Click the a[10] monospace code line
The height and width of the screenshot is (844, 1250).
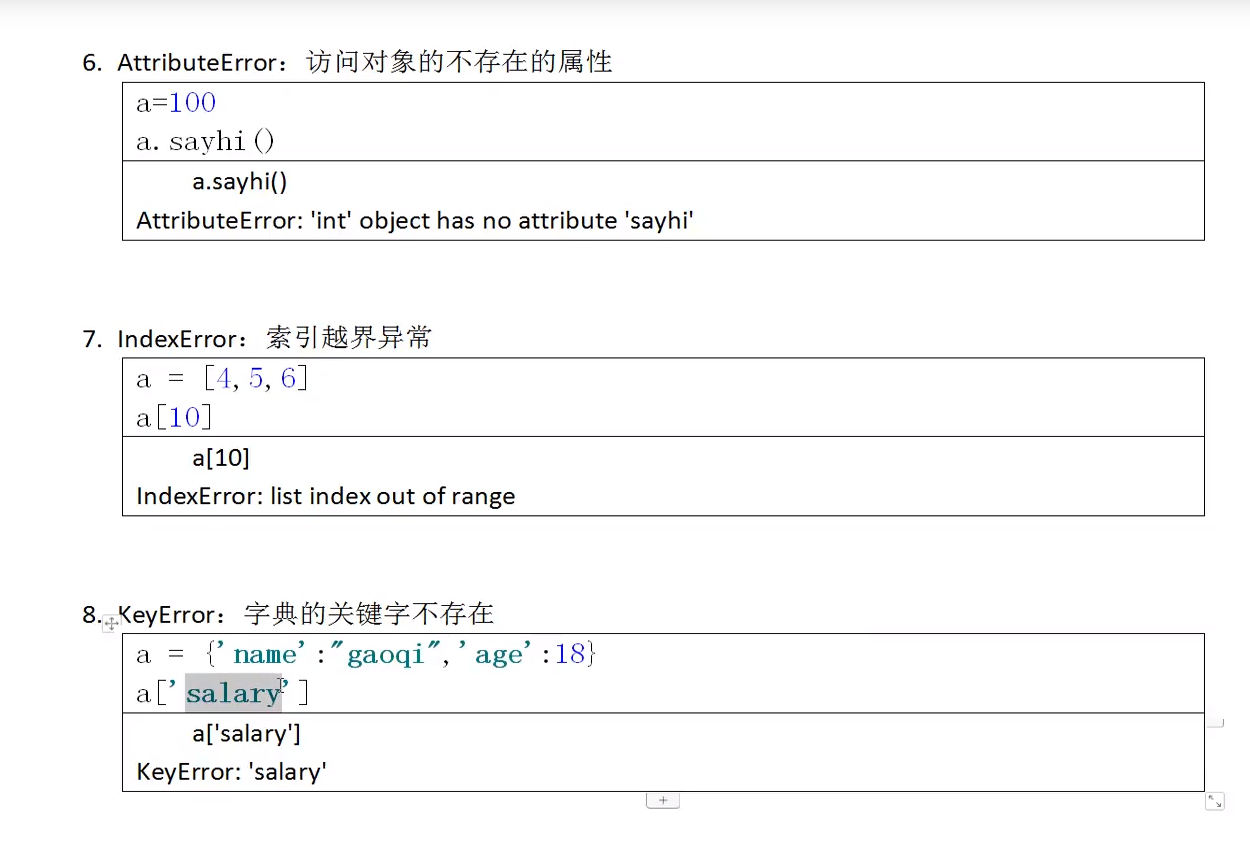point(174,418)
